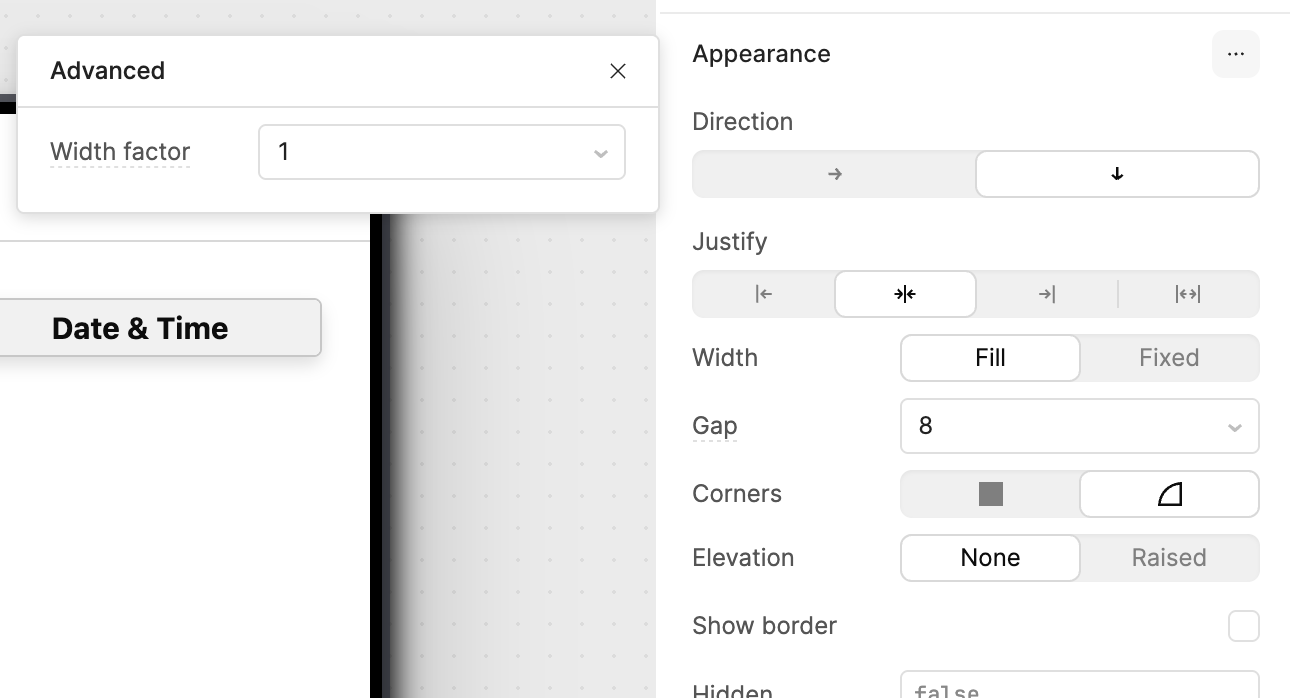This screenshot has width=1290, height=698.
Task: Set Elevation to None
Action: point(990,558)
